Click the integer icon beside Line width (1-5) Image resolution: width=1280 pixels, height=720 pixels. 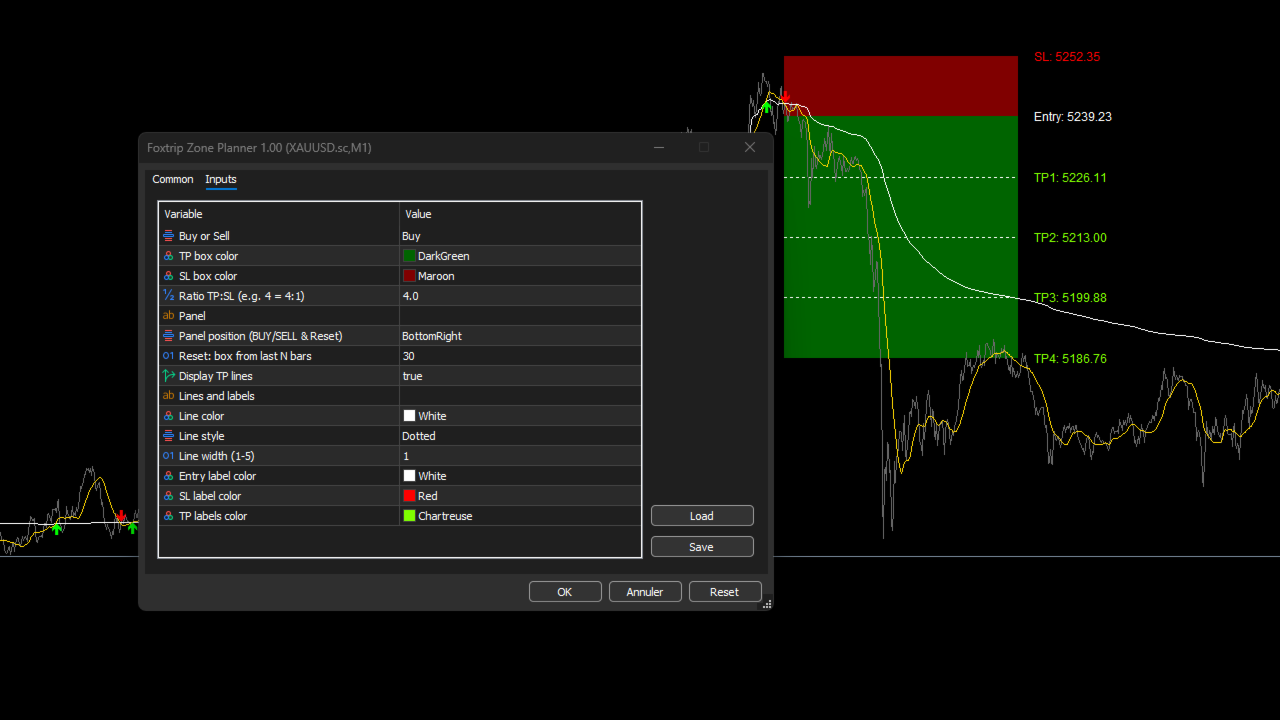pyautogui.click(x=168, y=456)
